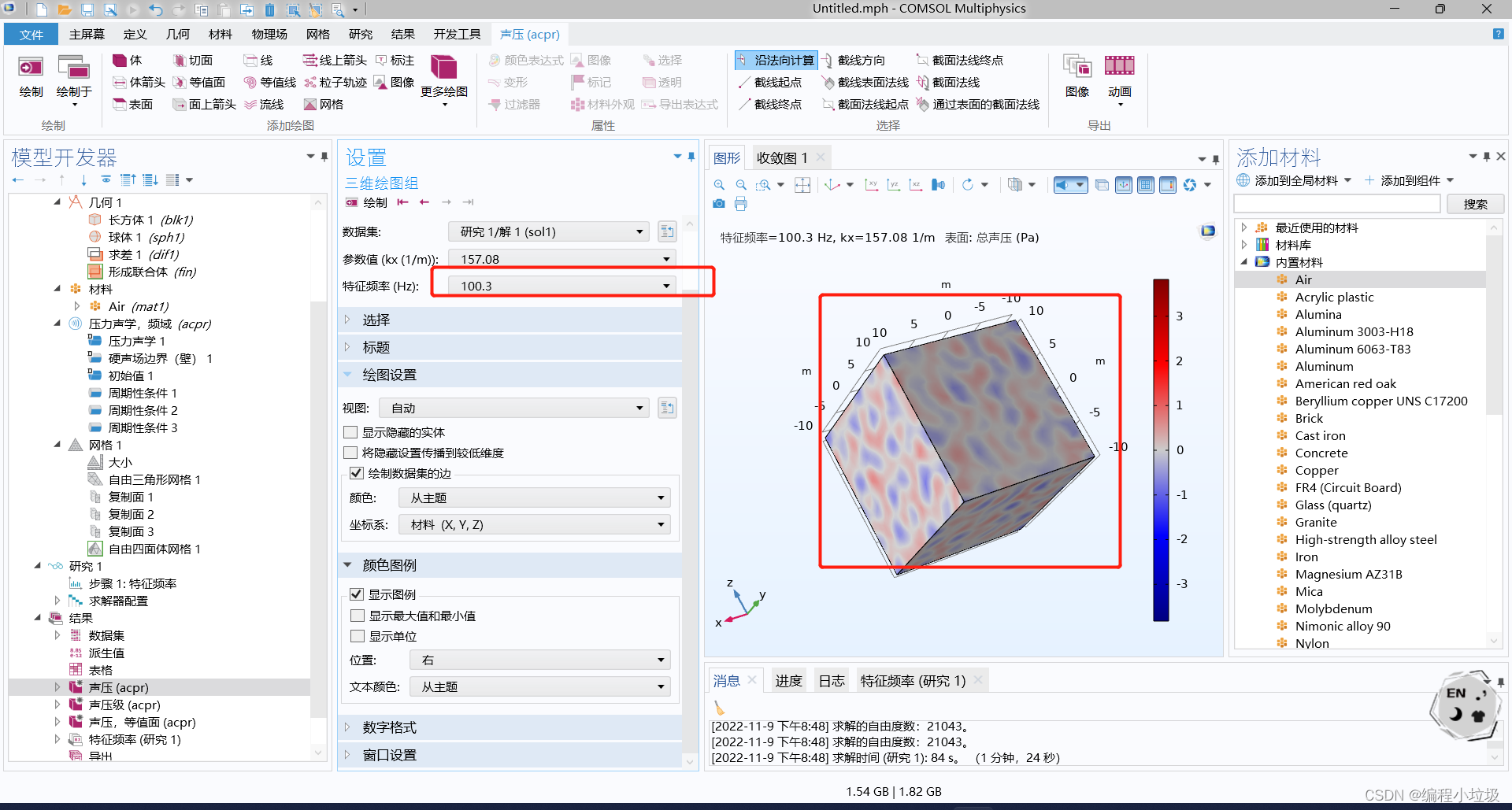Click the save icon in quick access toolbar
The height and width of the screenshot is (810, 1512).
point(87,9)
